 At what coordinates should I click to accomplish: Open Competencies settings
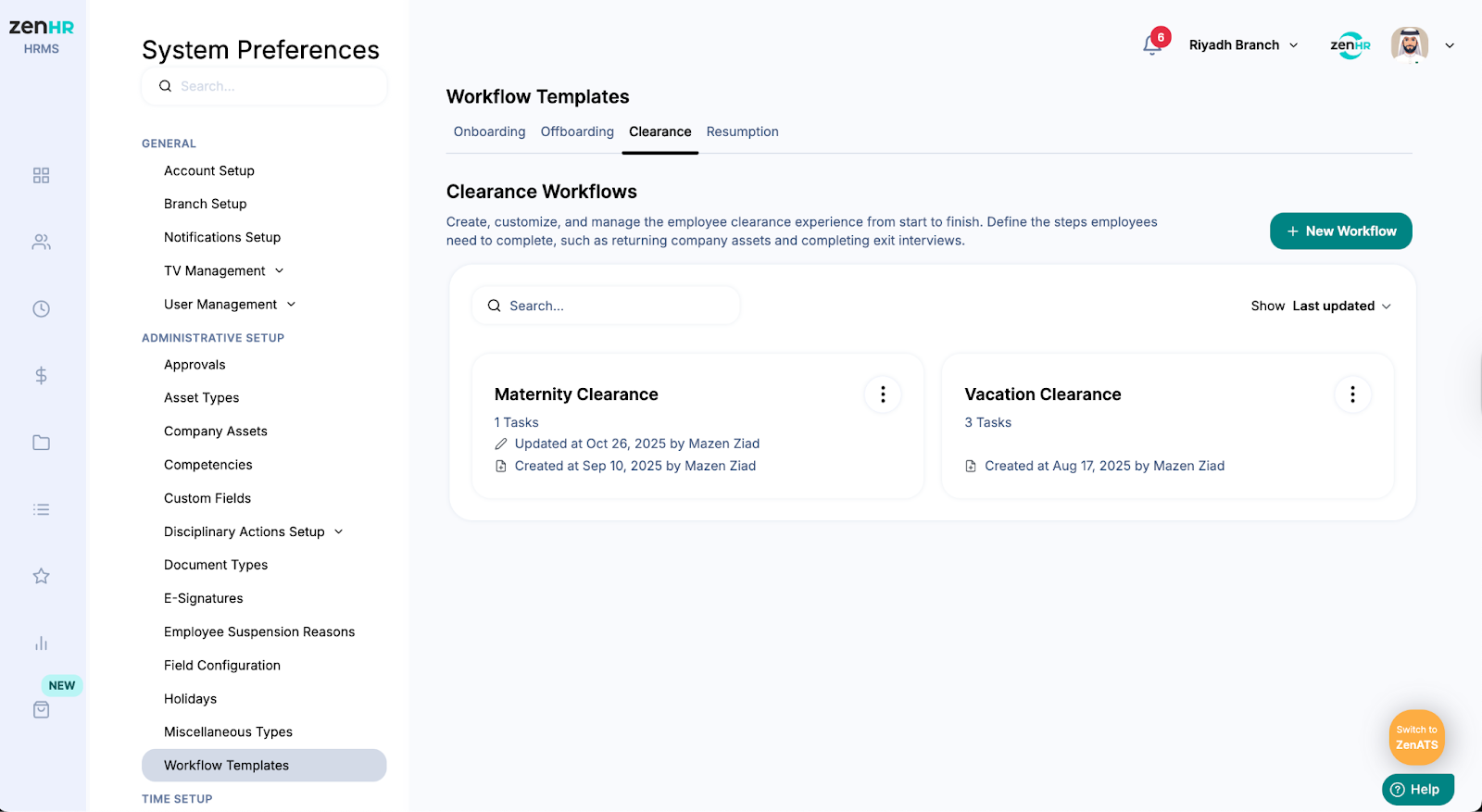pos(208,465)
